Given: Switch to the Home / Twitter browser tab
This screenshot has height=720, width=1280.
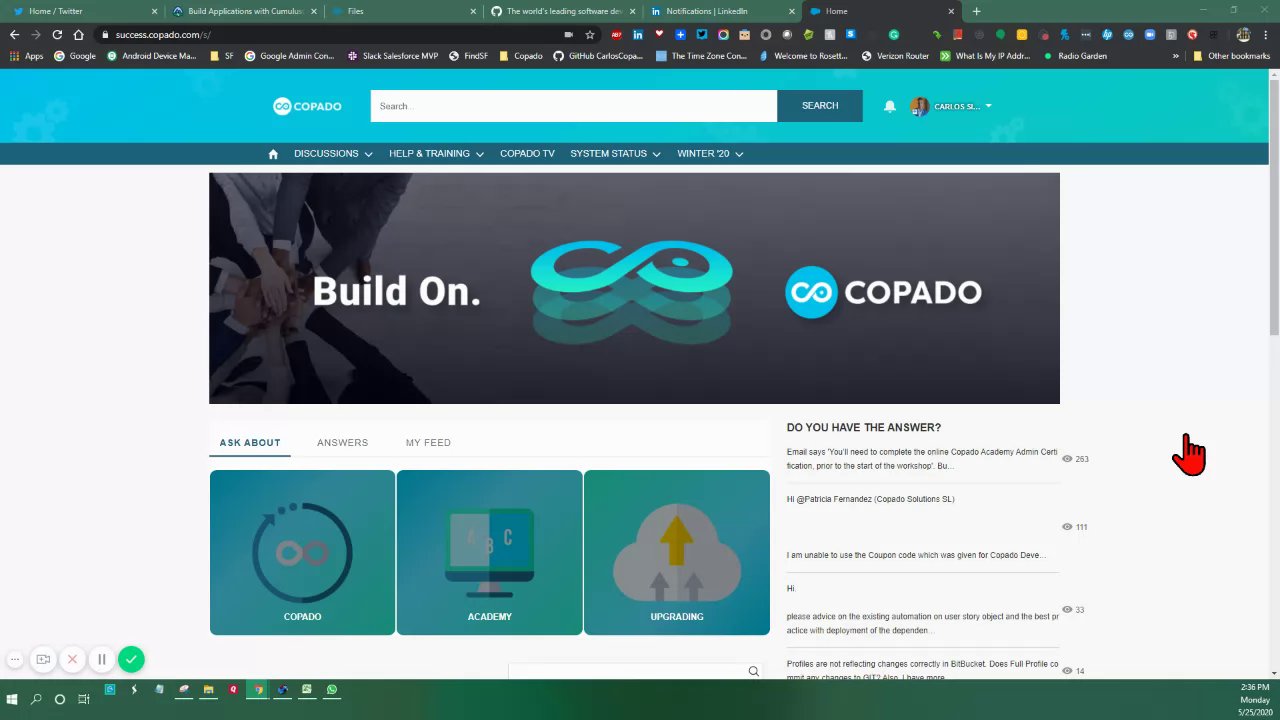Looking at the screenshot, I should [84, 11].
